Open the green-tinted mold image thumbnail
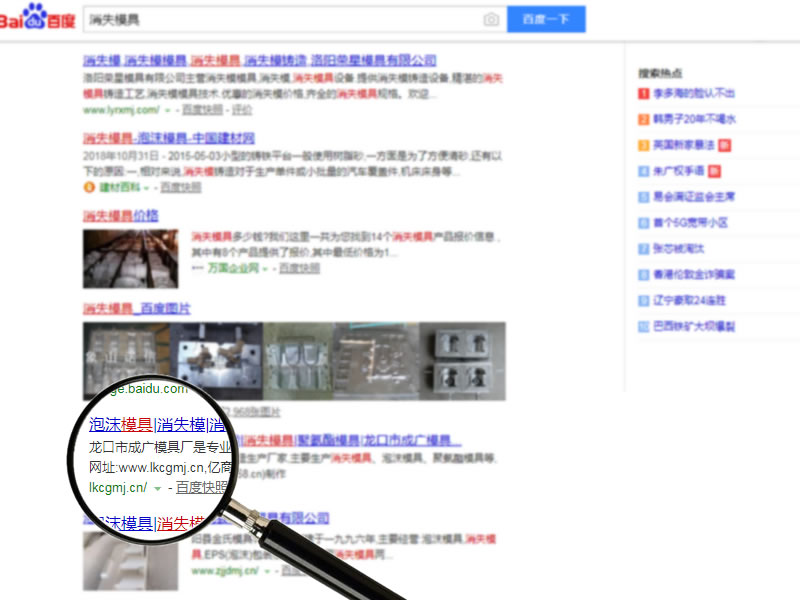The height and width of the screenshot is (600, 800). 298,361
